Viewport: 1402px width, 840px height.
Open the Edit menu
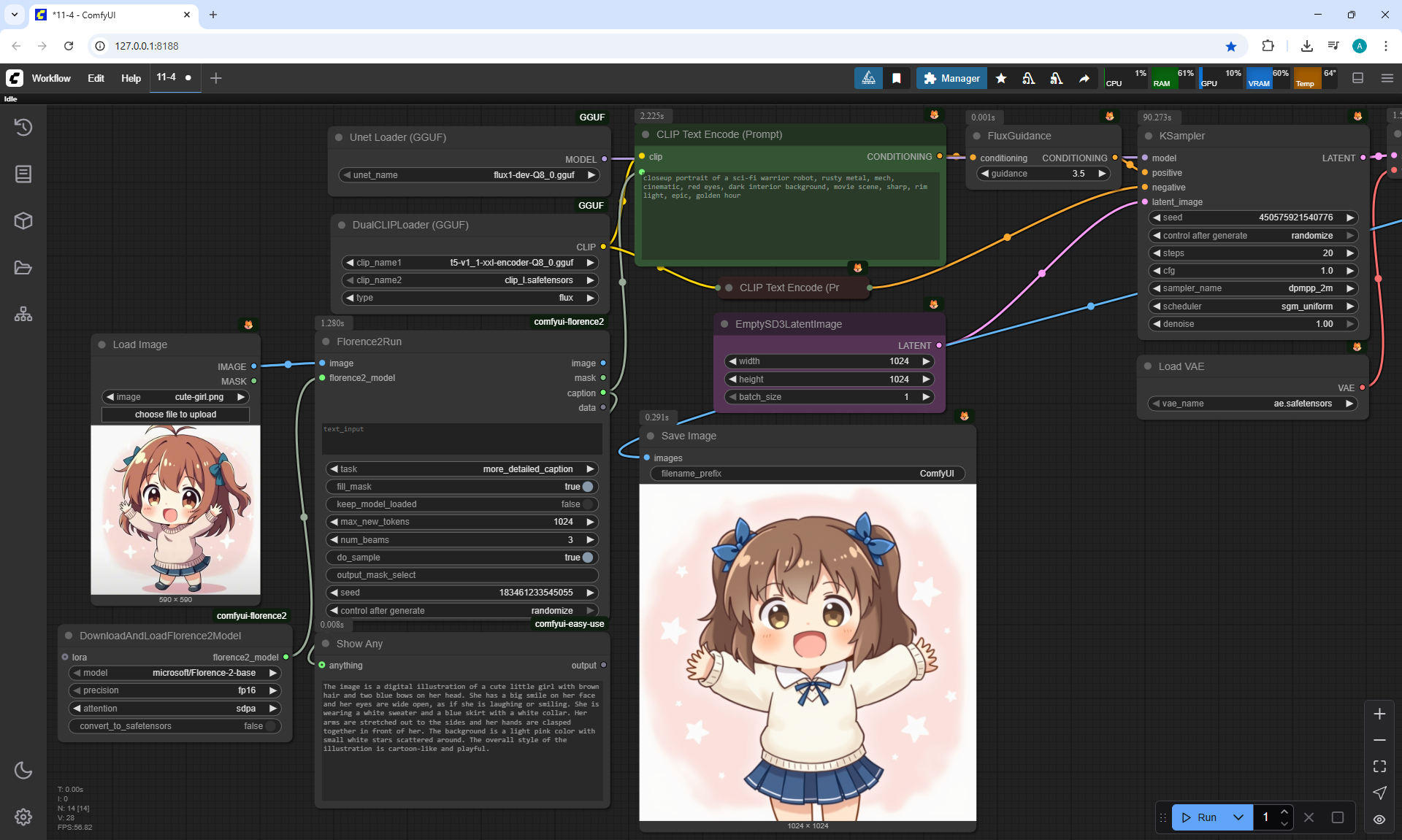pyautogui.click(x=96, y=78)
